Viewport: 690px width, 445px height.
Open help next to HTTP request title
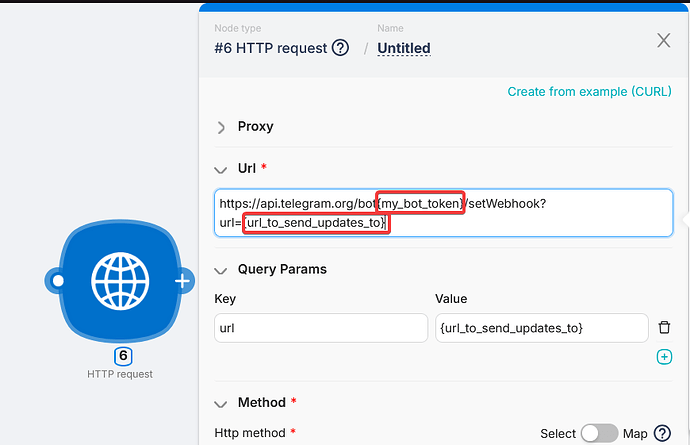(x=340, y=48)
